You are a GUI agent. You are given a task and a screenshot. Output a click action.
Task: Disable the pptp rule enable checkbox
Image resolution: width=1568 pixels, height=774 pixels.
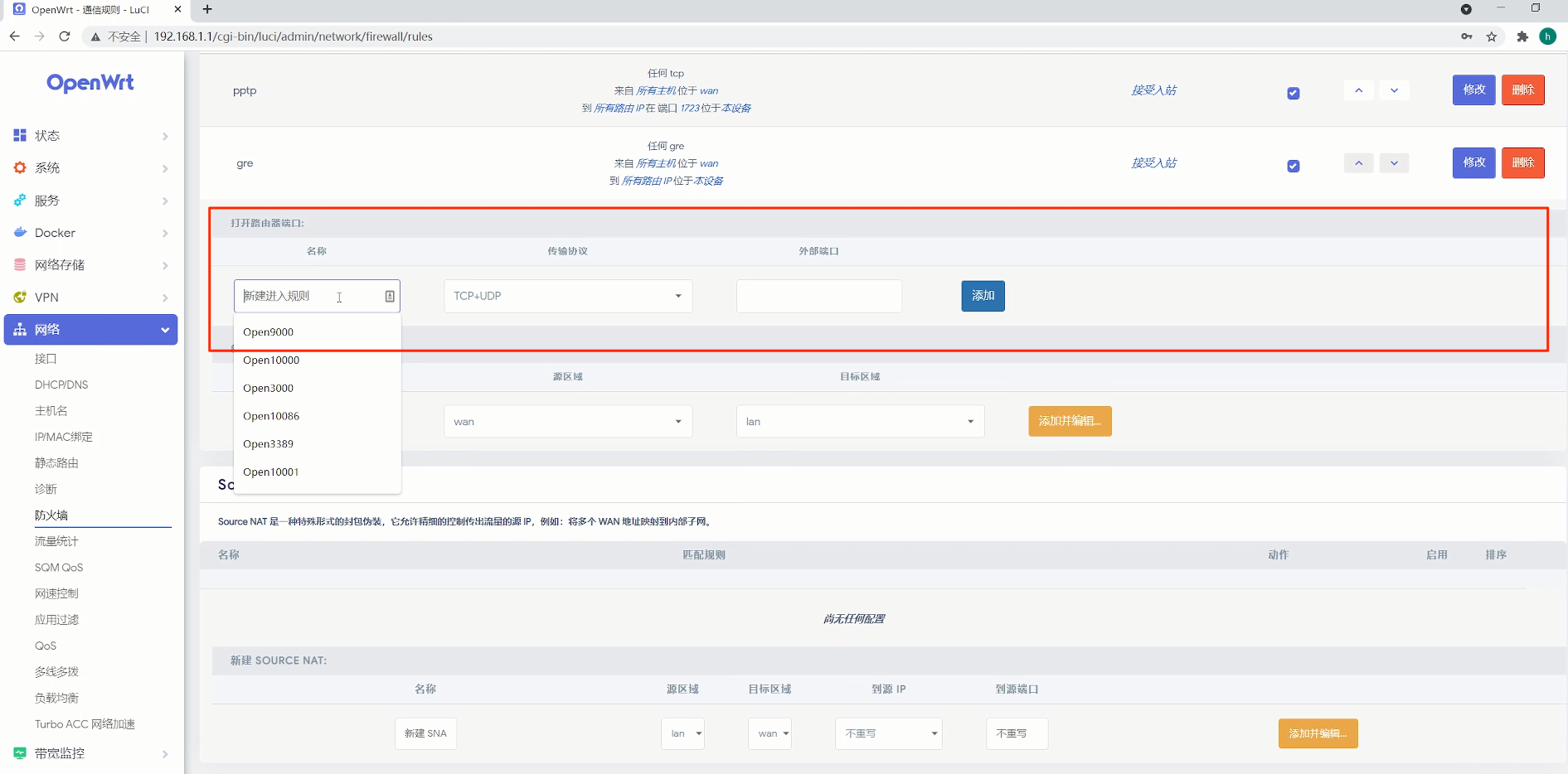pyautogui.click(x=1293, y=93)
